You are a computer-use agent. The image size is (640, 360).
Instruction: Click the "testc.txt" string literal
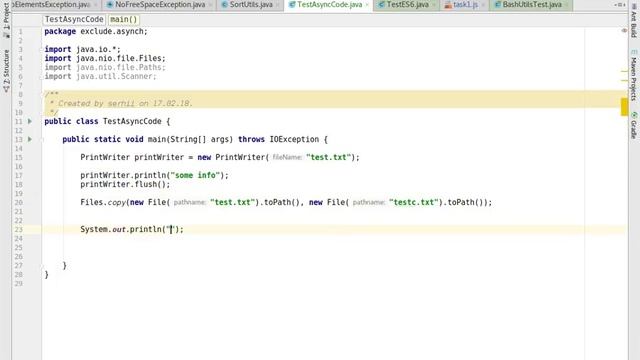click(414, 202)
